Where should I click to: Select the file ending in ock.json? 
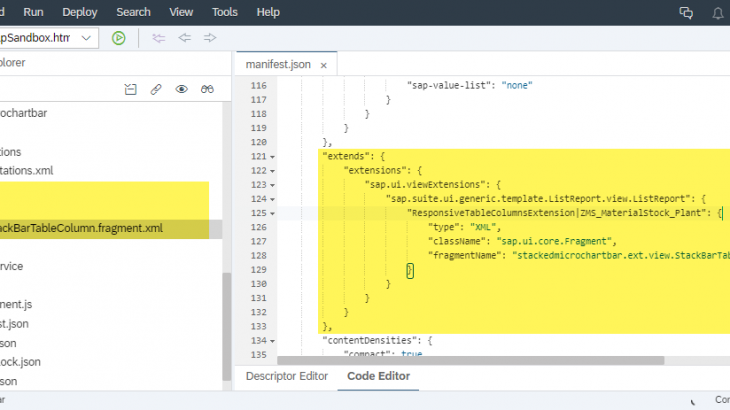point(20,362)
